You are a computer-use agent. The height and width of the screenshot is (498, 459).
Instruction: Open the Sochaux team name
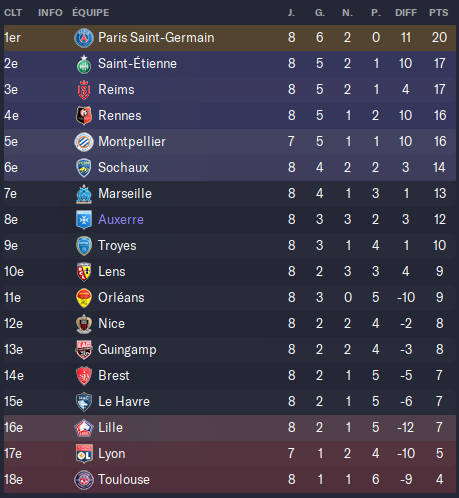tap(123, 168)
